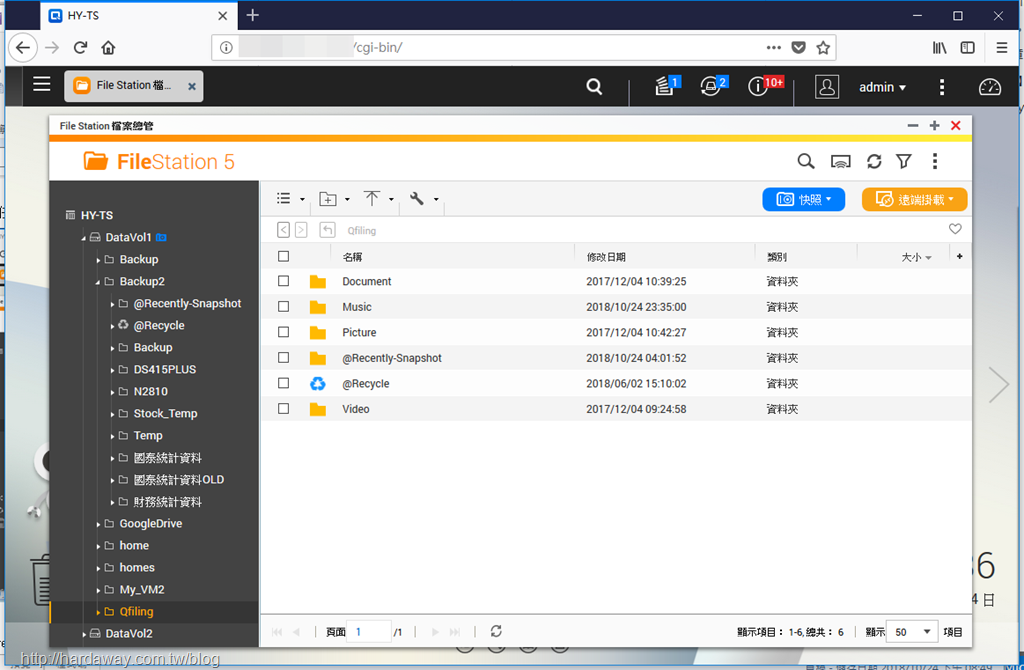Open the @Recycle bin entry in list
This screenshot has width=1024, height=670.
tap(366, 383)
